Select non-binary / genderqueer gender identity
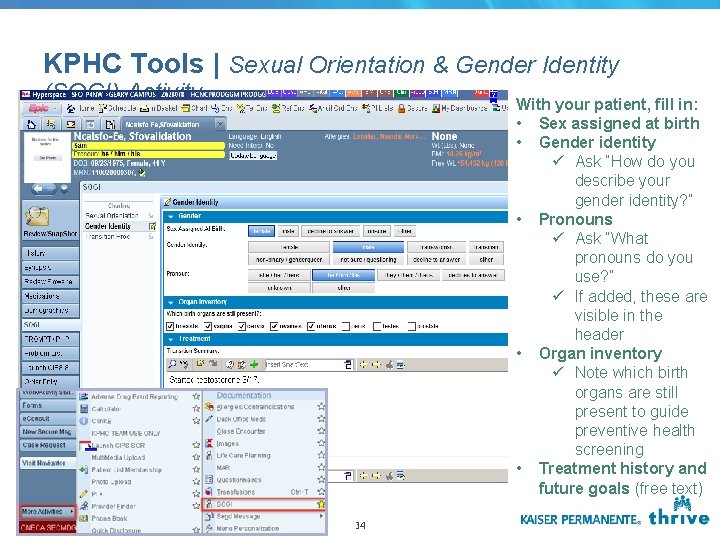The image size is (720, 540). coord(289,259)
